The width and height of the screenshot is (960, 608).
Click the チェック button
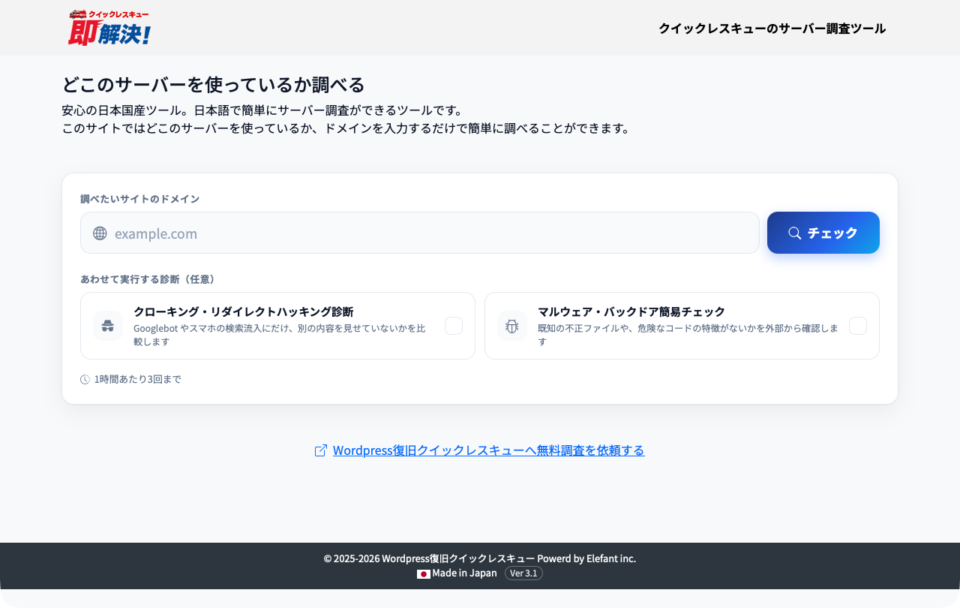[x=823, y=233]
